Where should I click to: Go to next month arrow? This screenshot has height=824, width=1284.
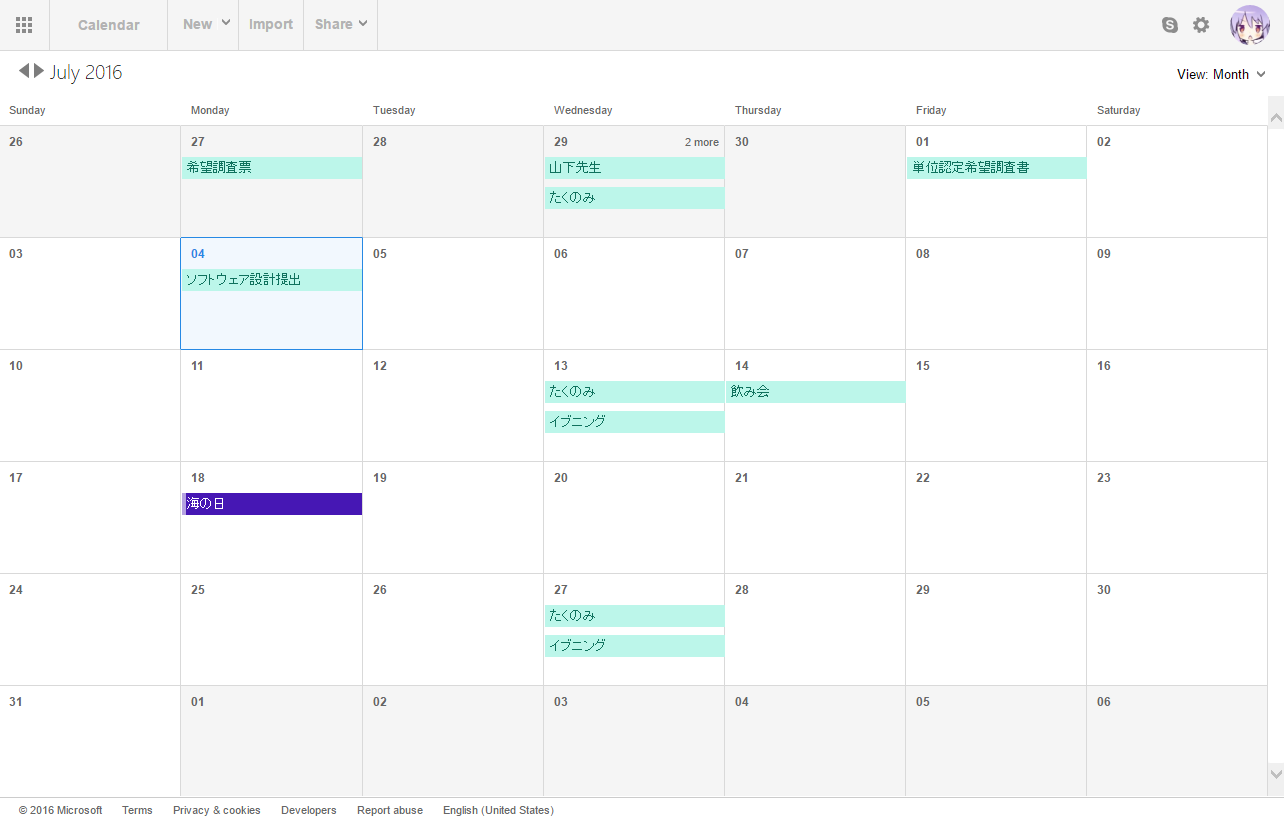pyautogui.click(x=39, y=71)
